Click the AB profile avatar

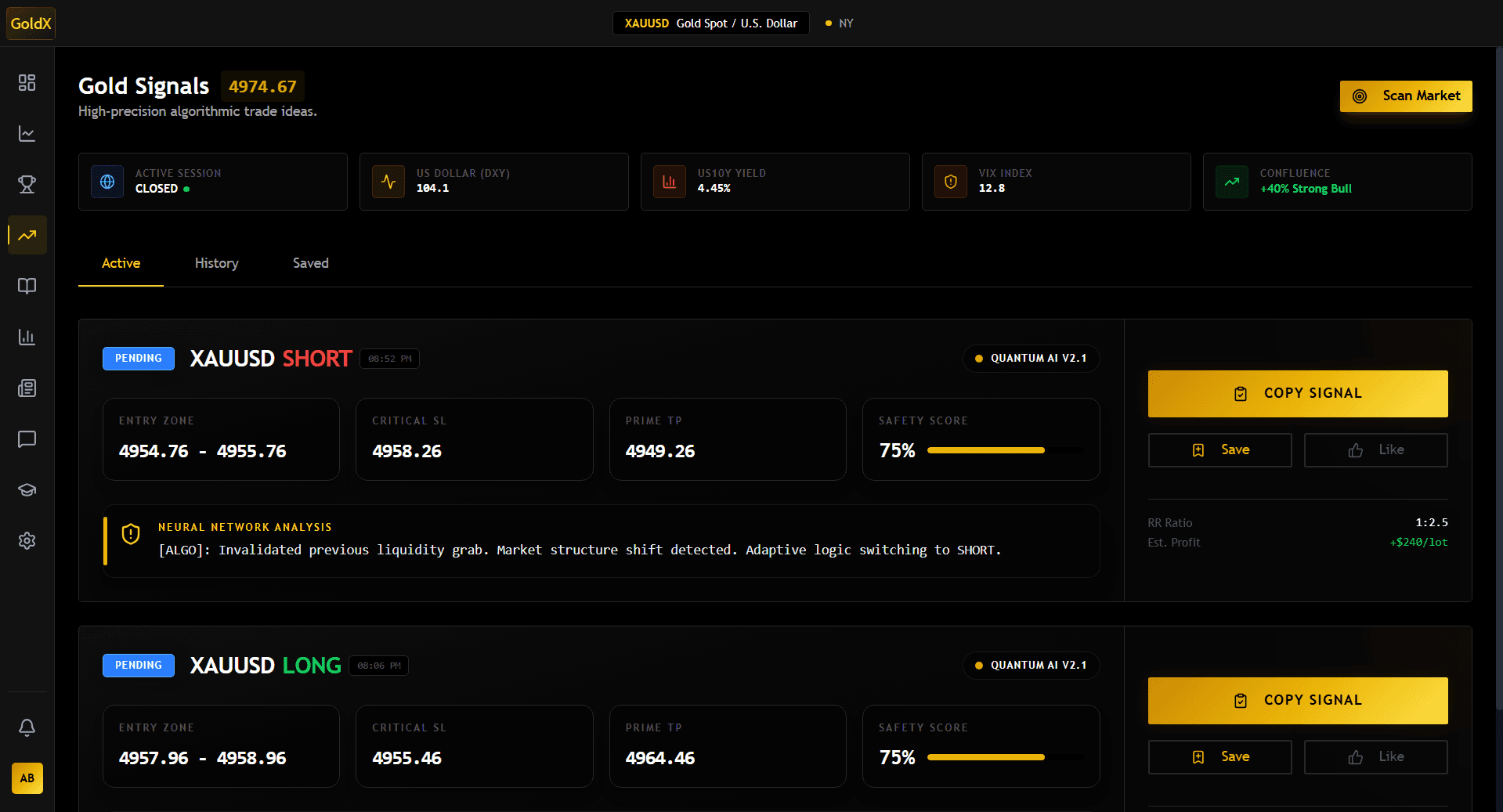click(x=27, y=778)
